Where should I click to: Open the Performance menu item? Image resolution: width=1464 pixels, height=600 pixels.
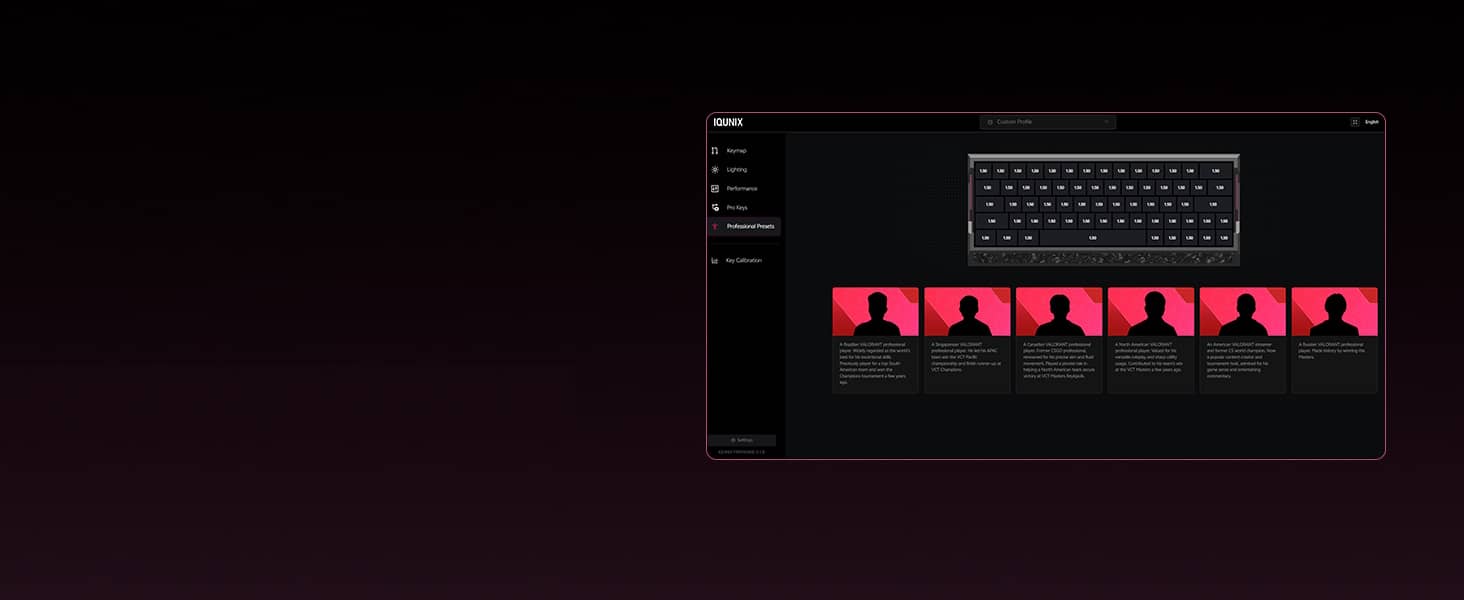coord(742,189)
